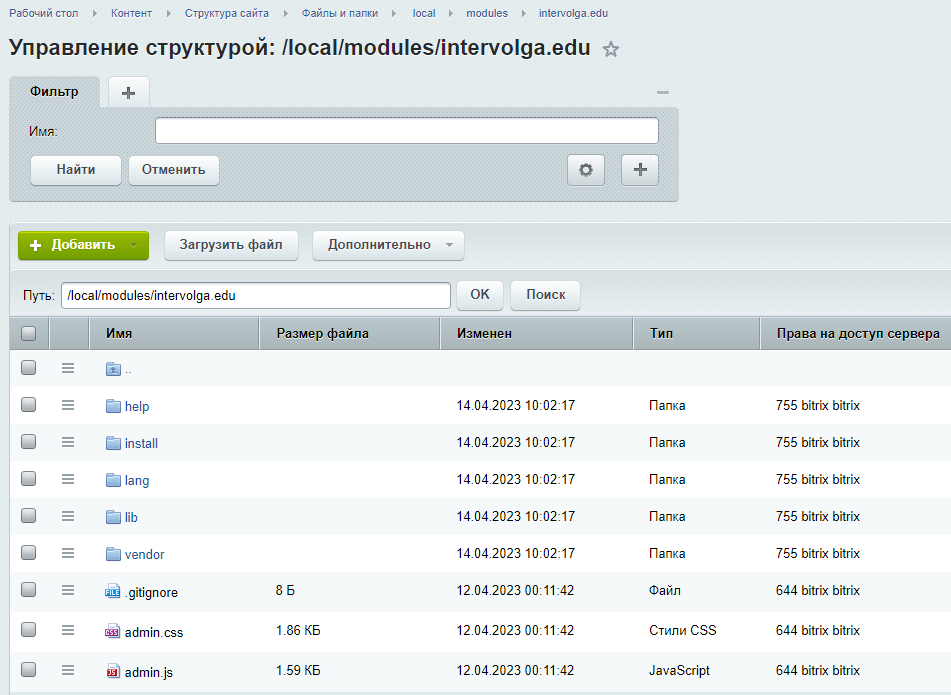Add page to favorites star icon

611,50
